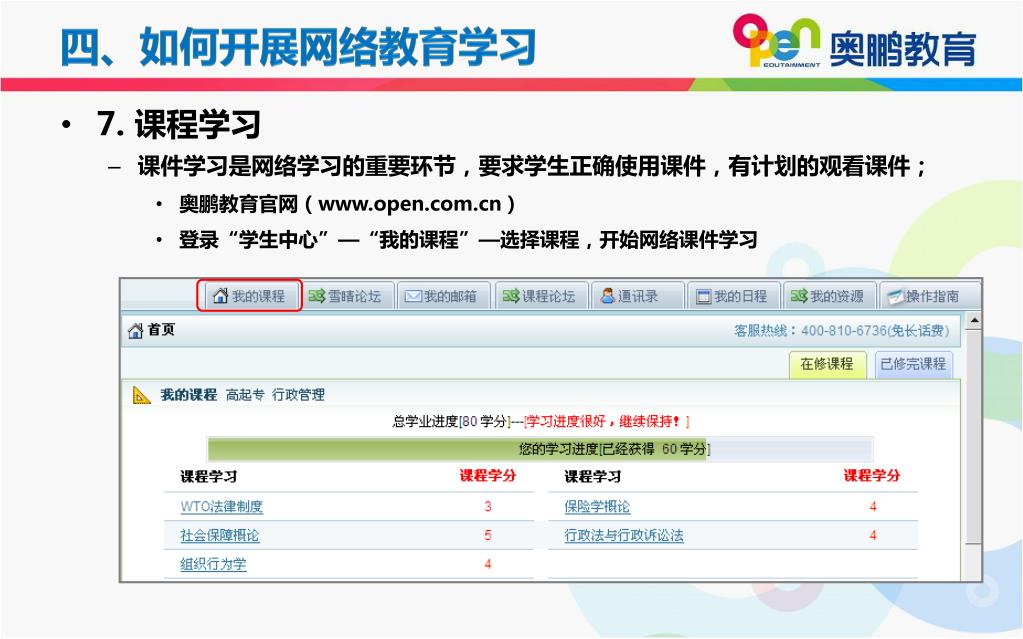Viewport: 1023px width, 639px height.
Task: Switch to the 课程论坛 tab
Action: pyautogui.click(x=540, y=296)
